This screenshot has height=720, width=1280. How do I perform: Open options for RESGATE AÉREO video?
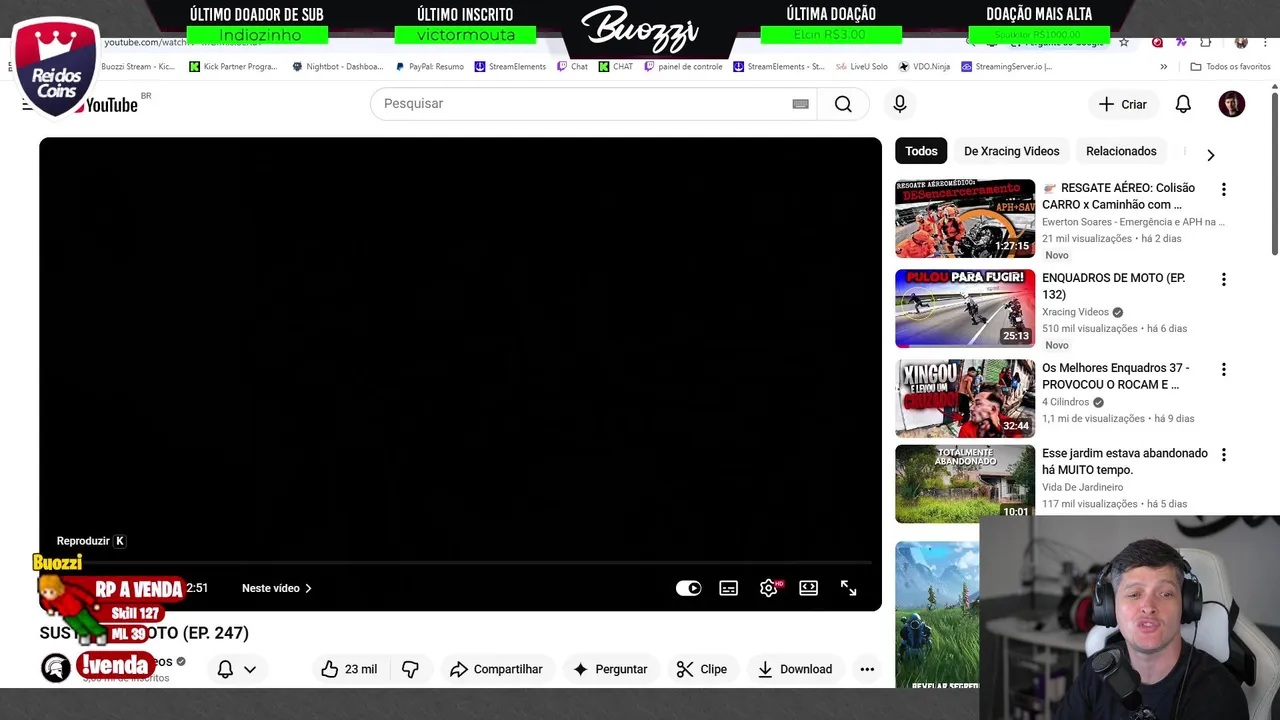pos(1223,189)
